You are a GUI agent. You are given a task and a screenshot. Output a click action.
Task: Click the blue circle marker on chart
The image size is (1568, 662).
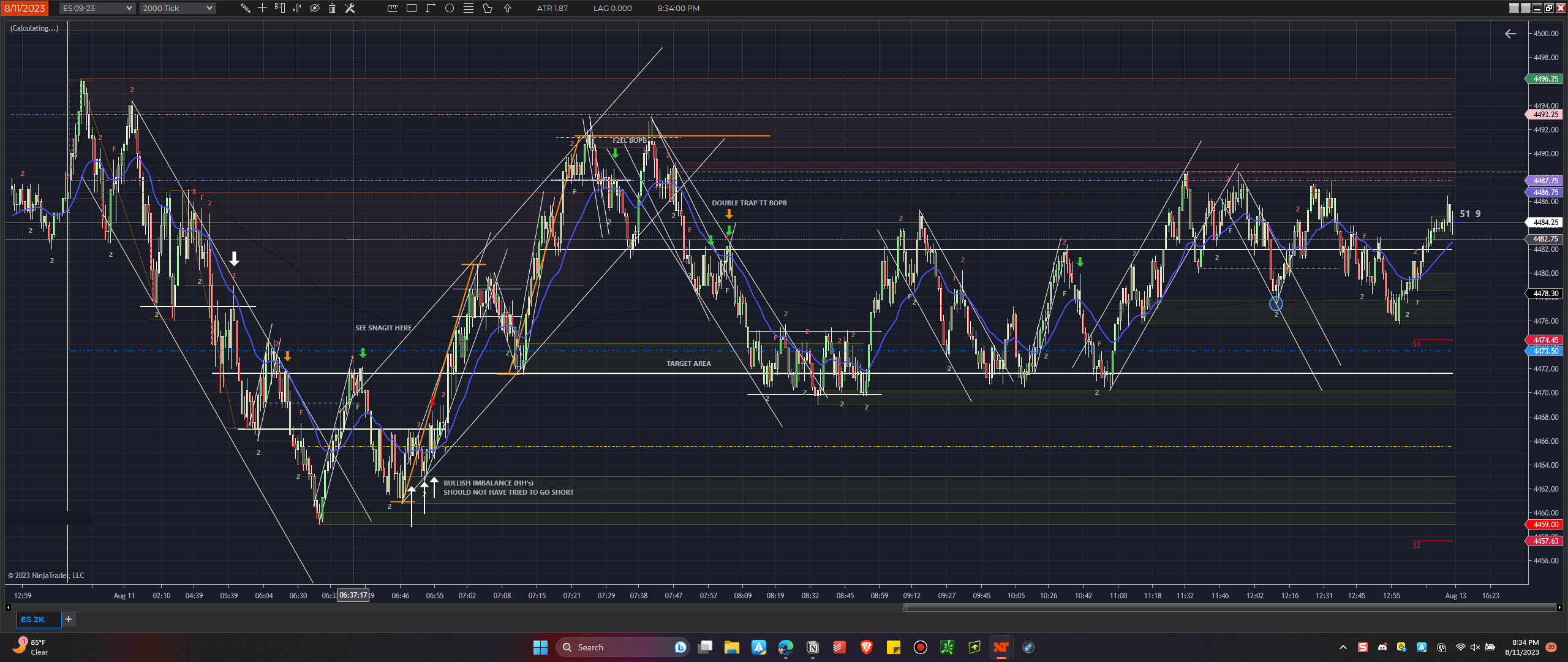pos(1276,303)
